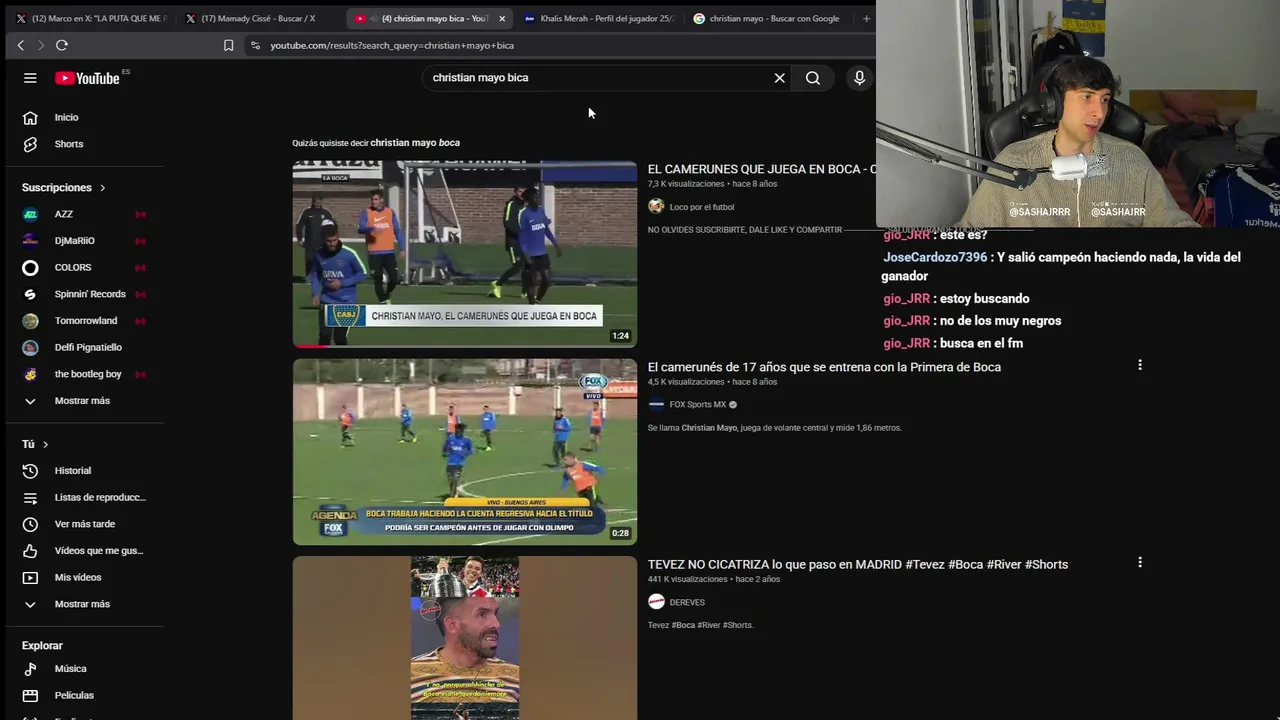The height and width of the screenshot is (720, 1280).
Task: Clear the search box with X
Action: point(780,78)
